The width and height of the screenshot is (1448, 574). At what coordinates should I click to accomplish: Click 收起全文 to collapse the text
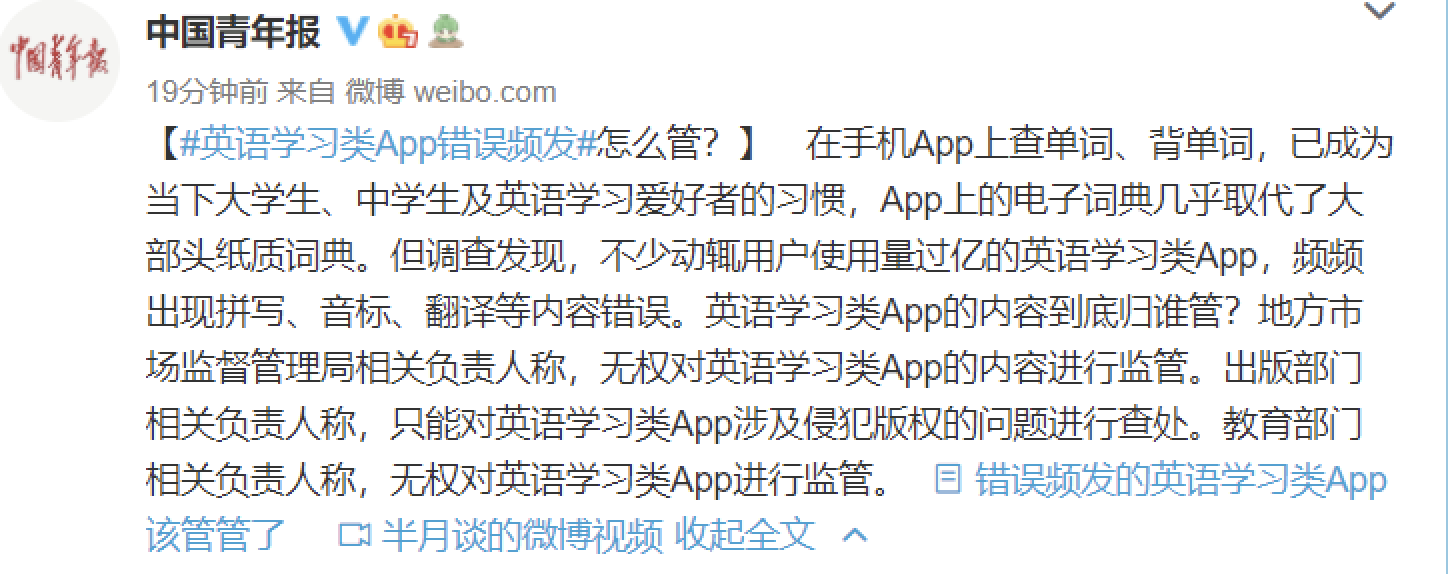pyautogui.click(x=745, y=535)
